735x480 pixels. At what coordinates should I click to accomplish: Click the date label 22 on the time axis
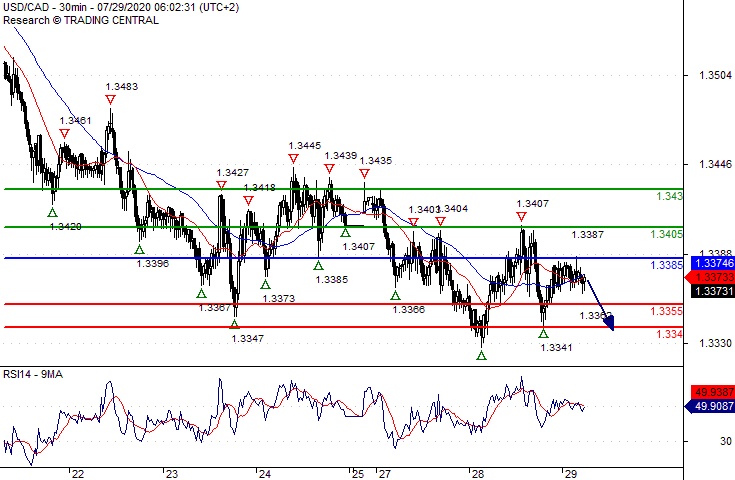point(78,474)
